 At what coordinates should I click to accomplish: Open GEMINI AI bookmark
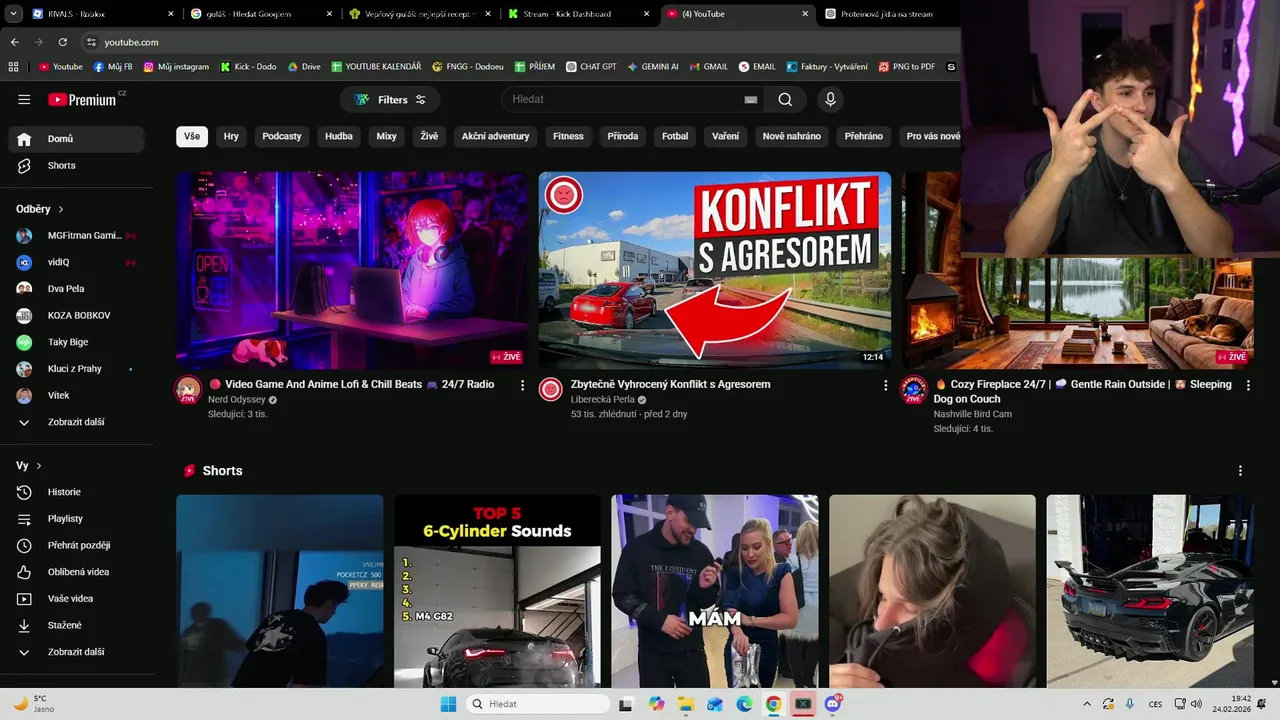coord(653,67)
